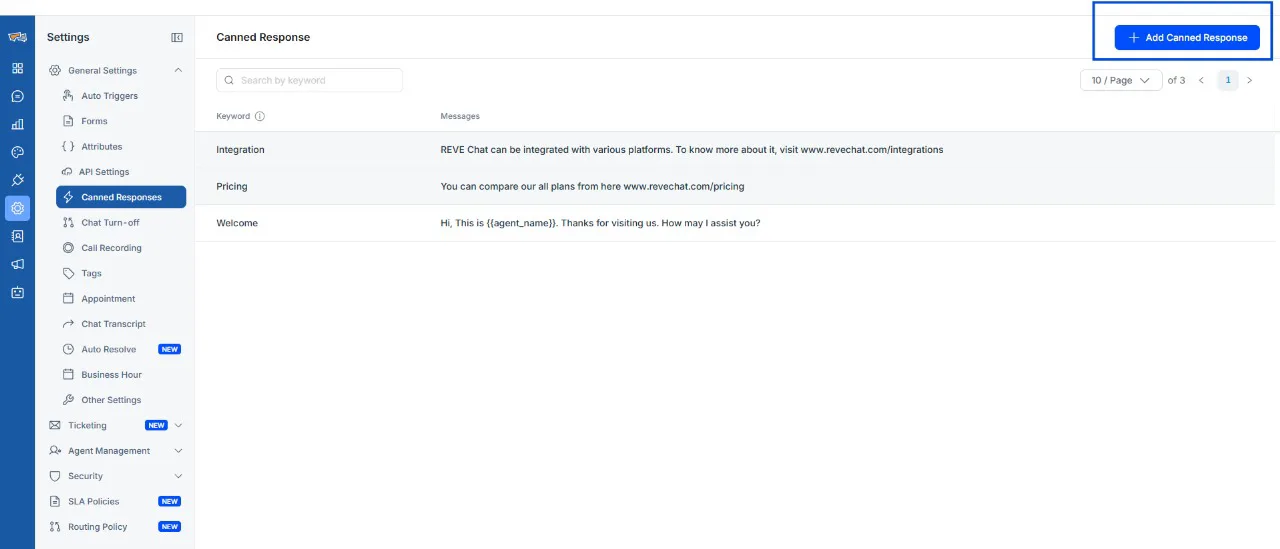The height and width of the screenshot is (549, 1280).
Task: Expand the Agent Management section
Action: coord(178,451)
